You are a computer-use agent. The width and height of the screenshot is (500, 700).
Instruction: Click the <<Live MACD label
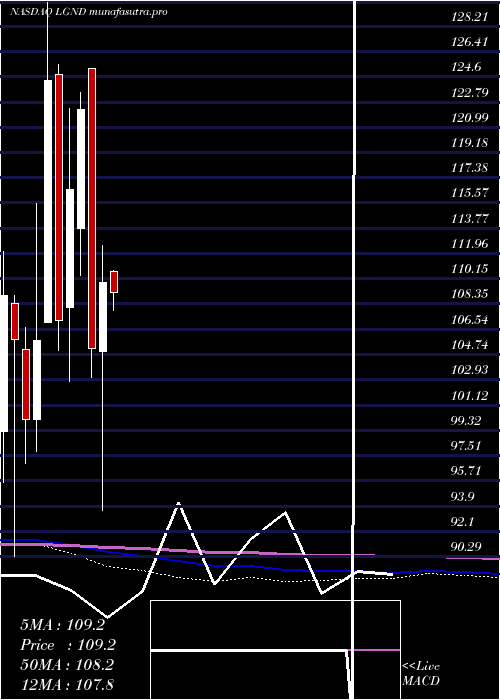point(421,673)
